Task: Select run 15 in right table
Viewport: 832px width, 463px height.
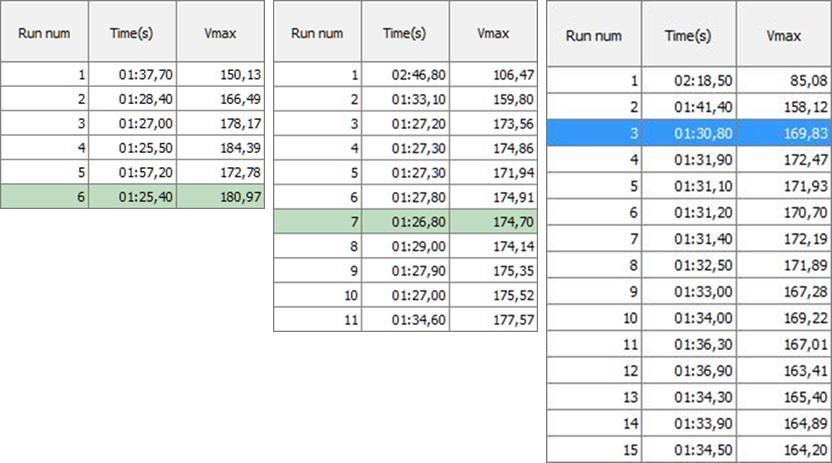Action: [594, 449]
